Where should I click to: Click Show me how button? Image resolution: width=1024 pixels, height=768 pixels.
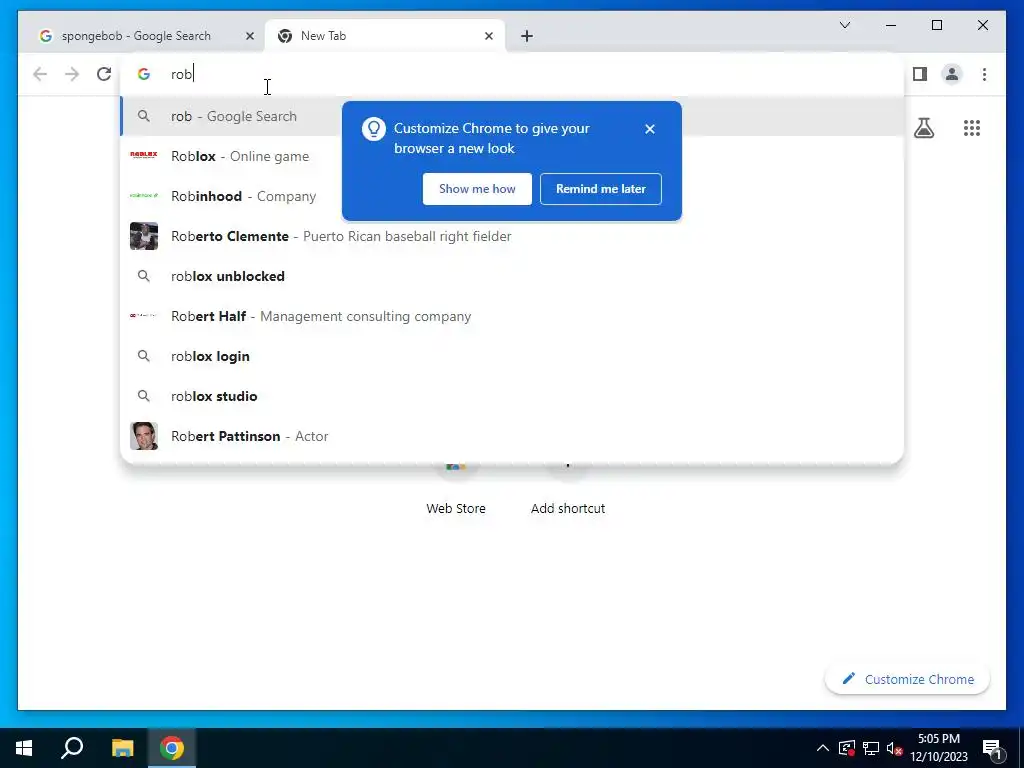[477, 189]
